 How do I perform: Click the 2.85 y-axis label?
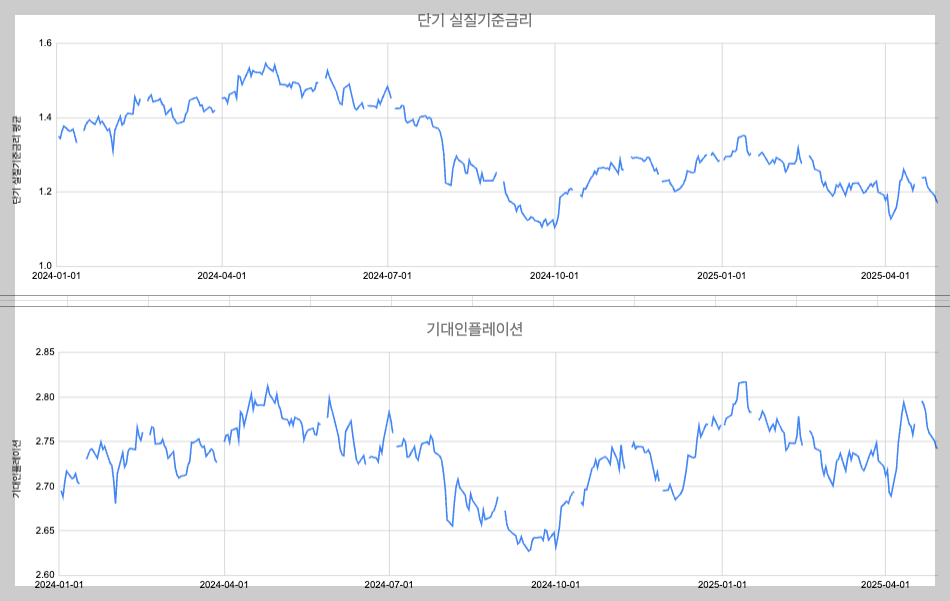(x=45, y=352)
